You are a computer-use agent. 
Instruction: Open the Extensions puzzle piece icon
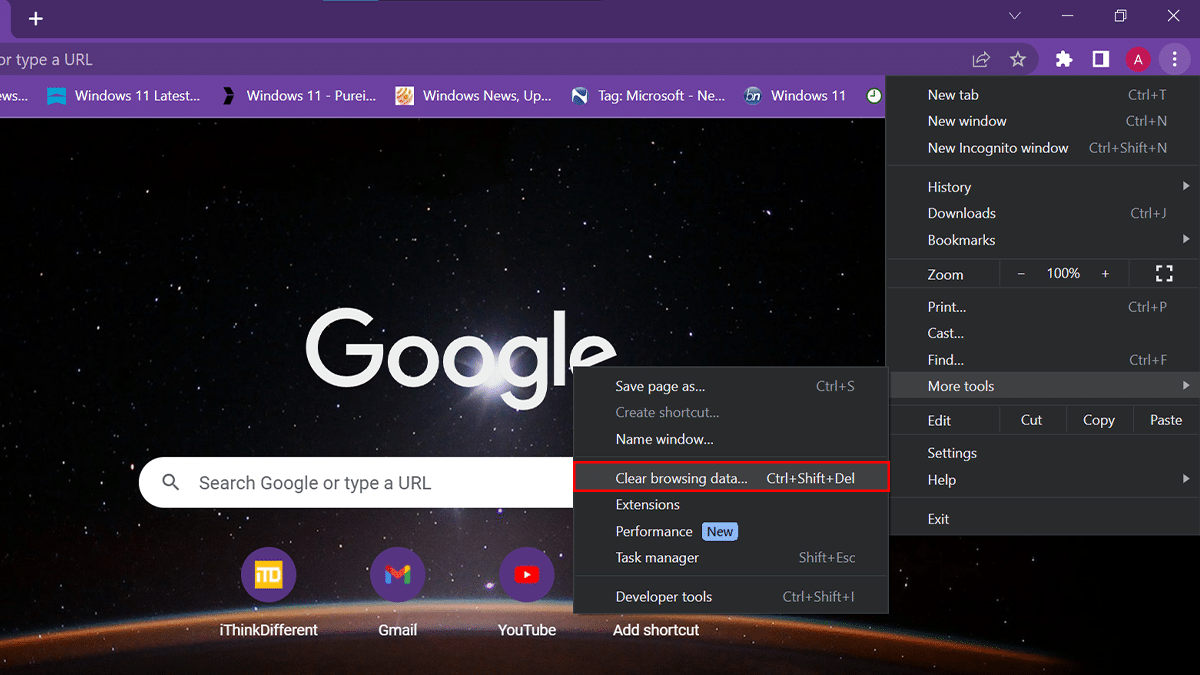coord(1064,60)
